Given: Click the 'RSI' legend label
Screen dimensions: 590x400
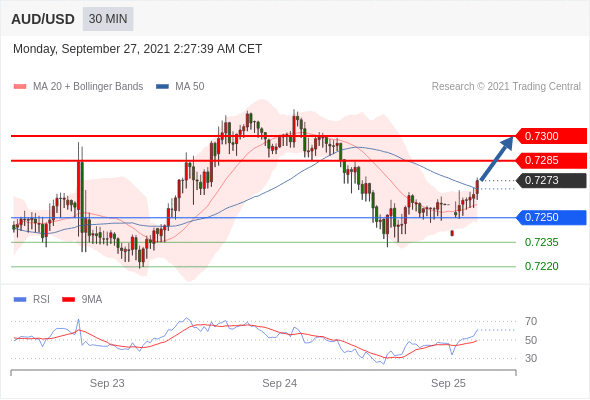Looking at the screenshot, I should click(41, 300).
